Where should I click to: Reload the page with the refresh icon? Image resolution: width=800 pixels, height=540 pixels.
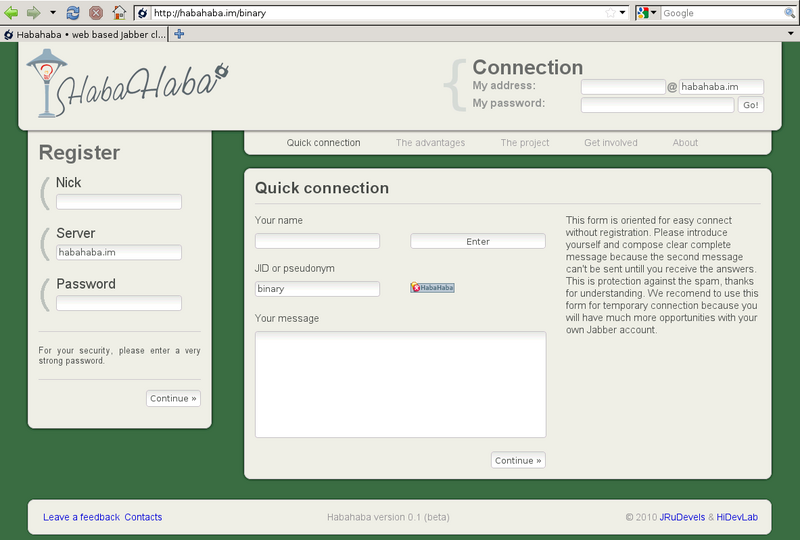point(73,13)
